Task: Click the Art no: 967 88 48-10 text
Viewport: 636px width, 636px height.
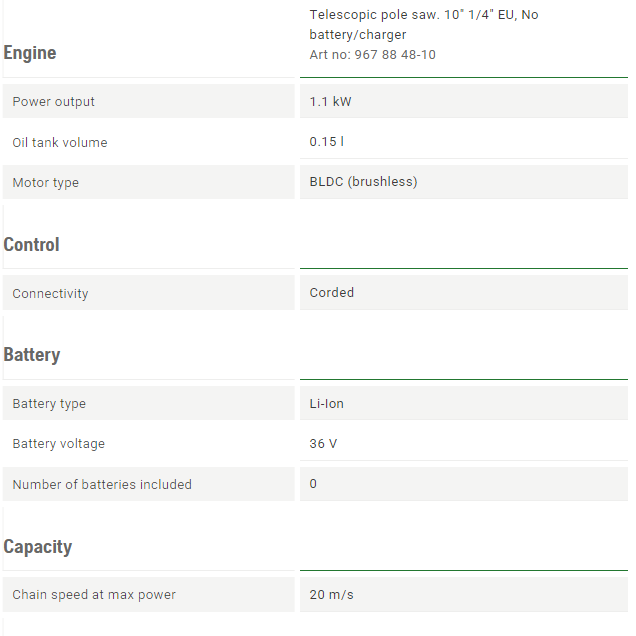Action: [373, 55]
